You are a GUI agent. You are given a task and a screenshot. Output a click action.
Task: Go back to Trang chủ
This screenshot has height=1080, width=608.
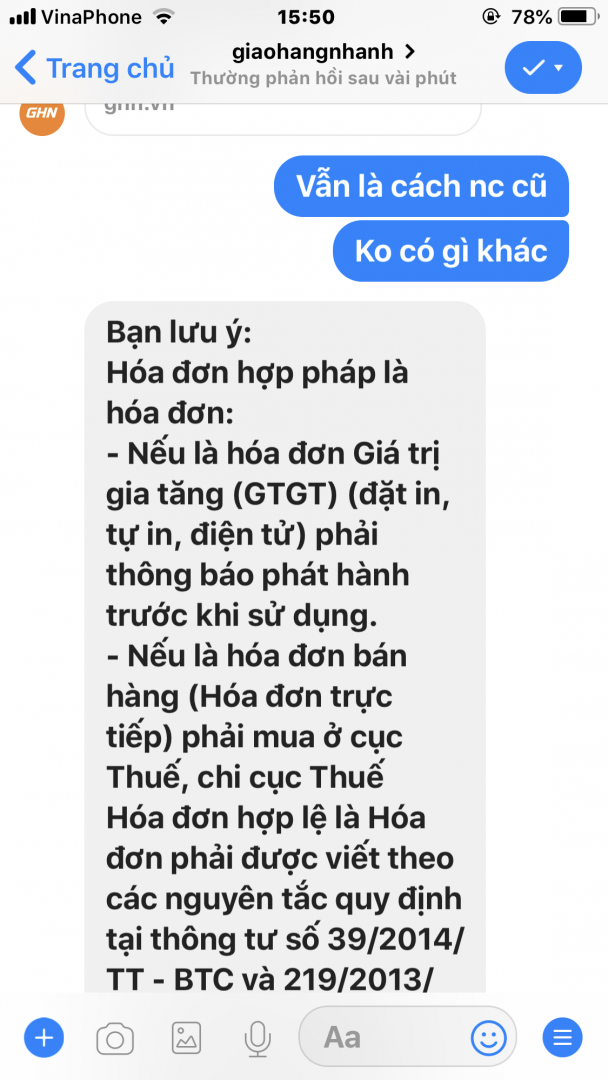94,68
